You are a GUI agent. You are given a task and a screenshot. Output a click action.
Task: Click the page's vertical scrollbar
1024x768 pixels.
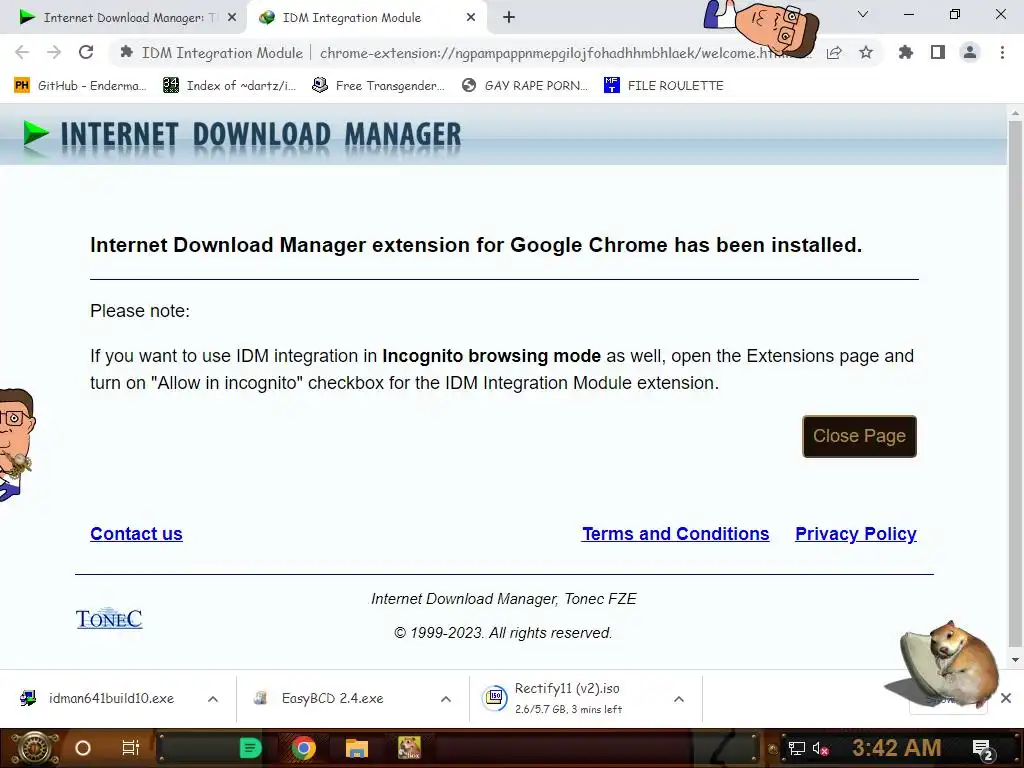(1015, 382)
